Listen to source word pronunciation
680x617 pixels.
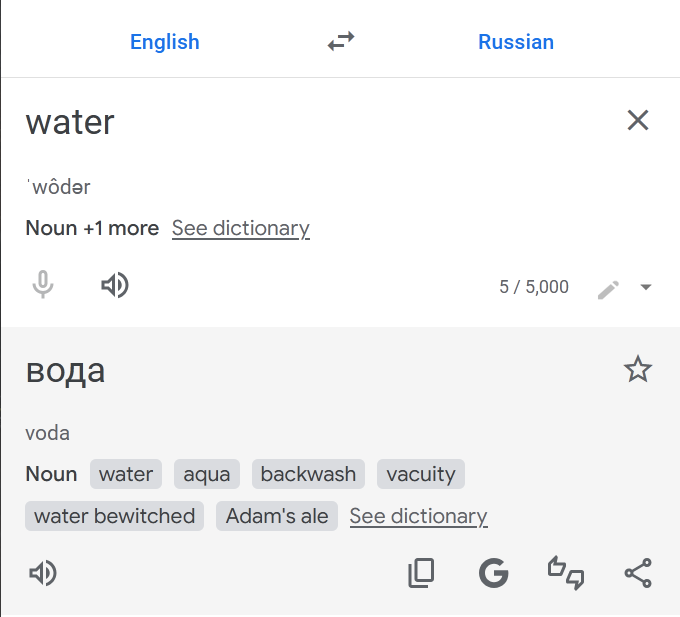pos(115,286)
